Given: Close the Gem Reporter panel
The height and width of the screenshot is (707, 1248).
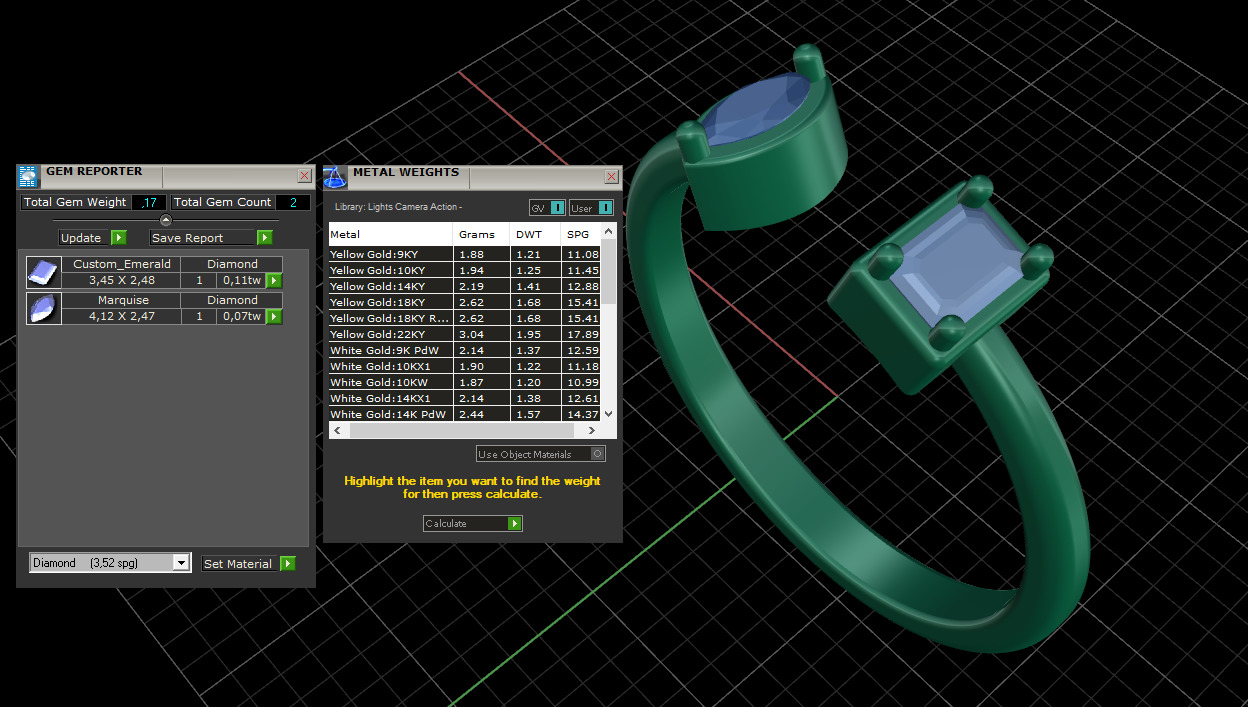Looking at the screenshot, I should tap(305, 176).
